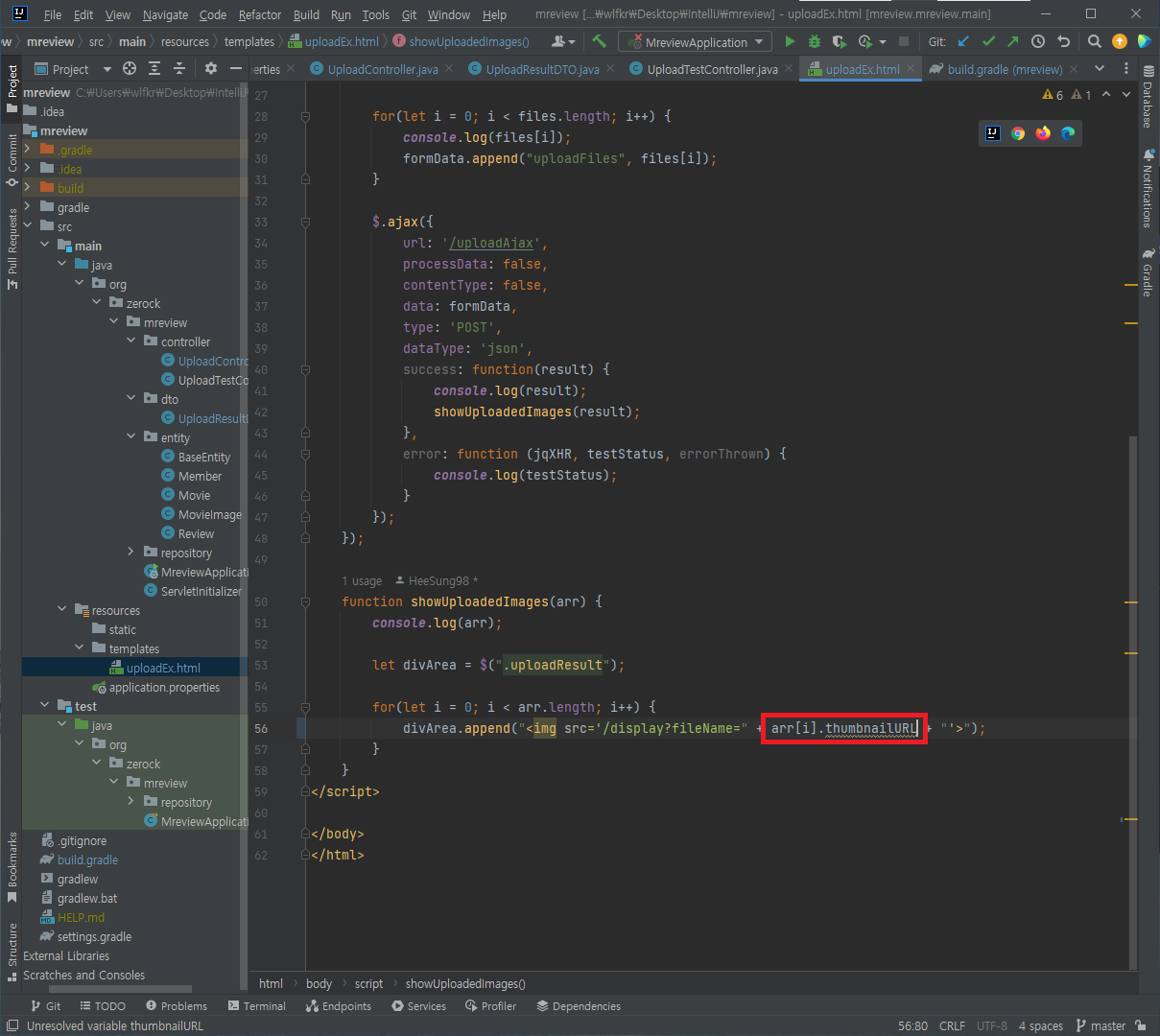Rollback changes with the undo arrow icon
1160x1036 pixels.
pyautogui.click(x=1063, y=41)
